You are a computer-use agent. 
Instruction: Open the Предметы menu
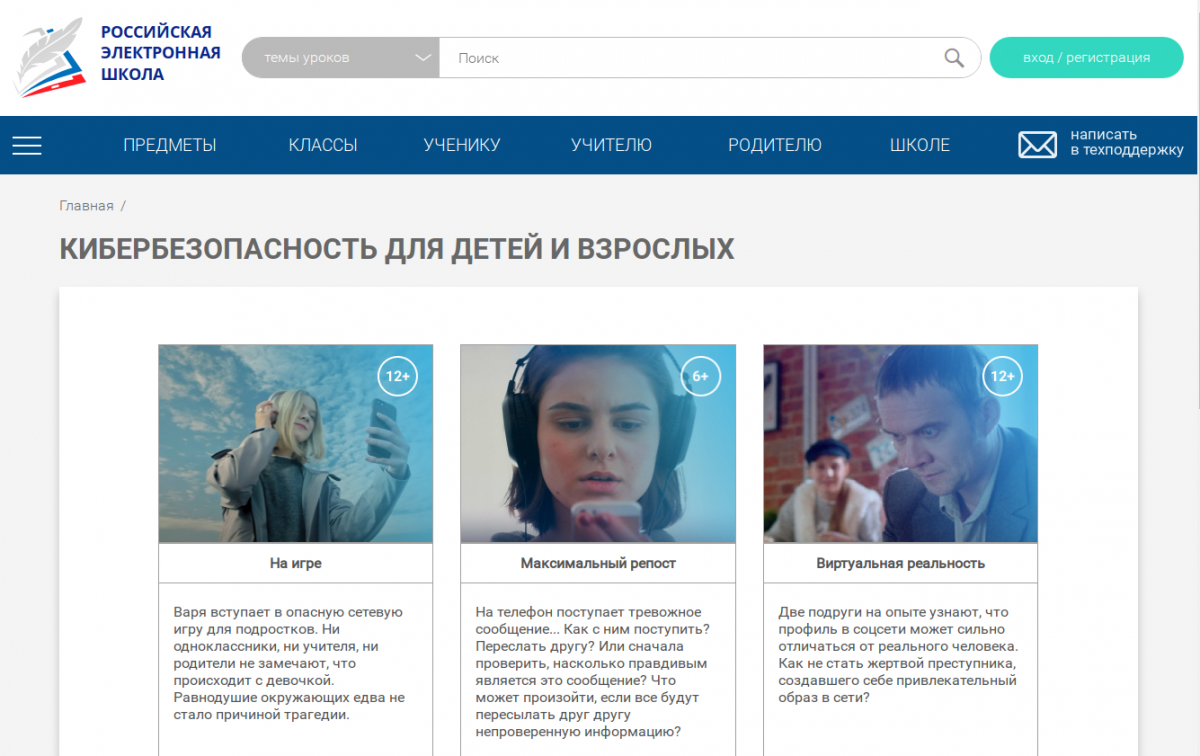click(170, 145)
